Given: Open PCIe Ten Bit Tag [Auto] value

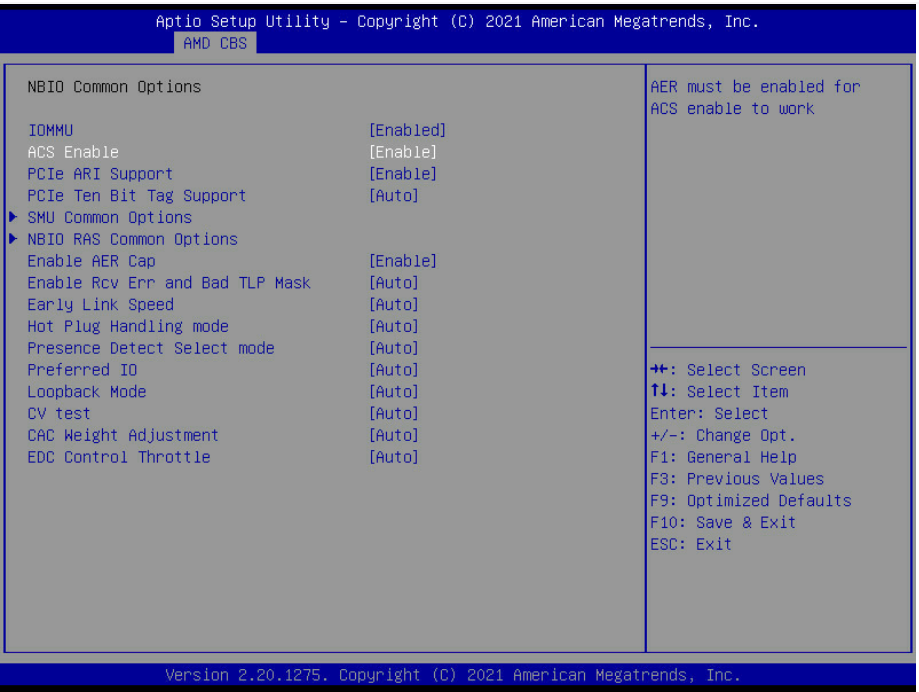Looking at the screenshot, I should click(394, 196).
